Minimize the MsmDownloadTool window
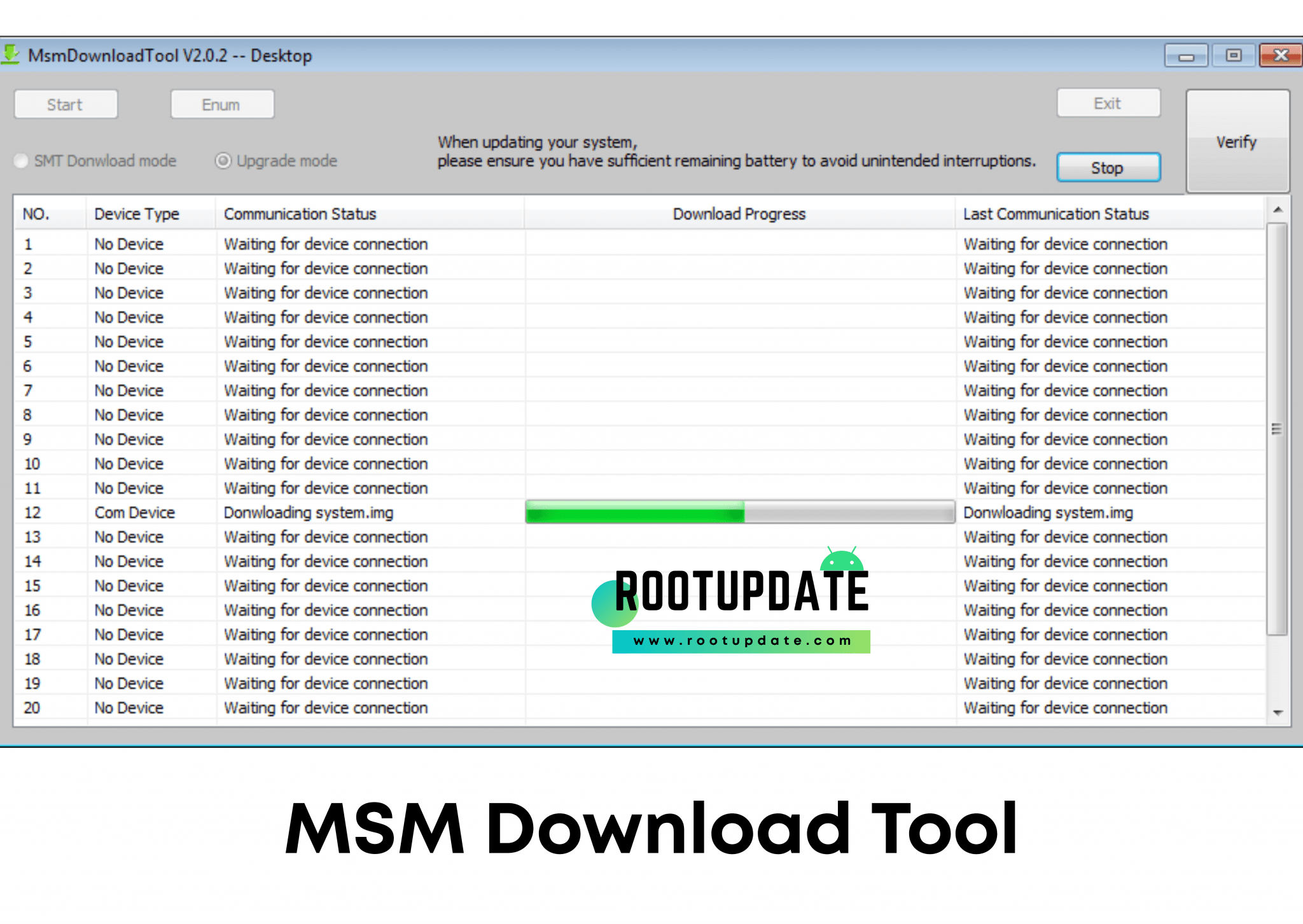Screen dimensions: 1303x924 tap(1186, 56)
